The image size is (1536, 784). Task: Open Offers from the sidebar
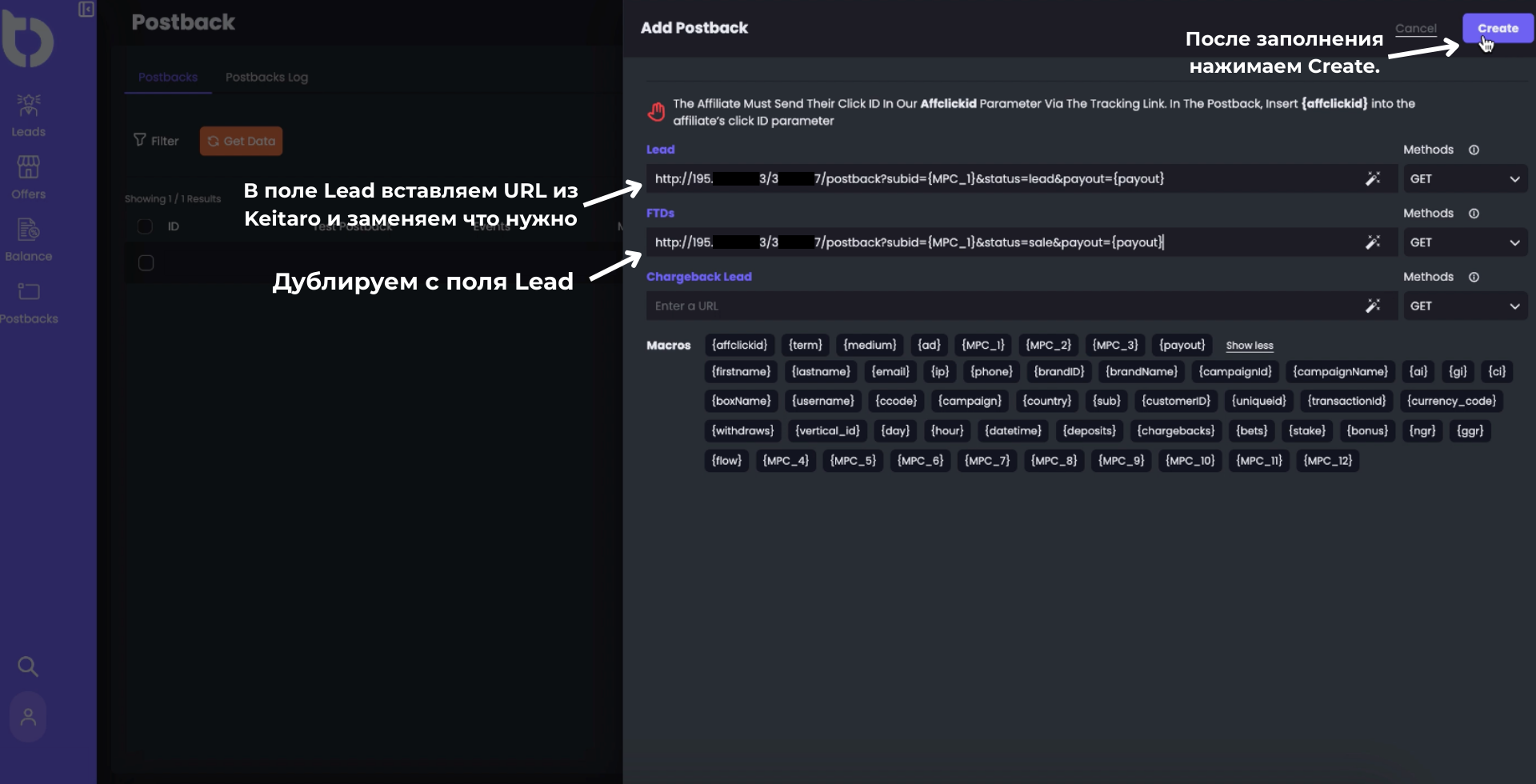pos(29,178)
